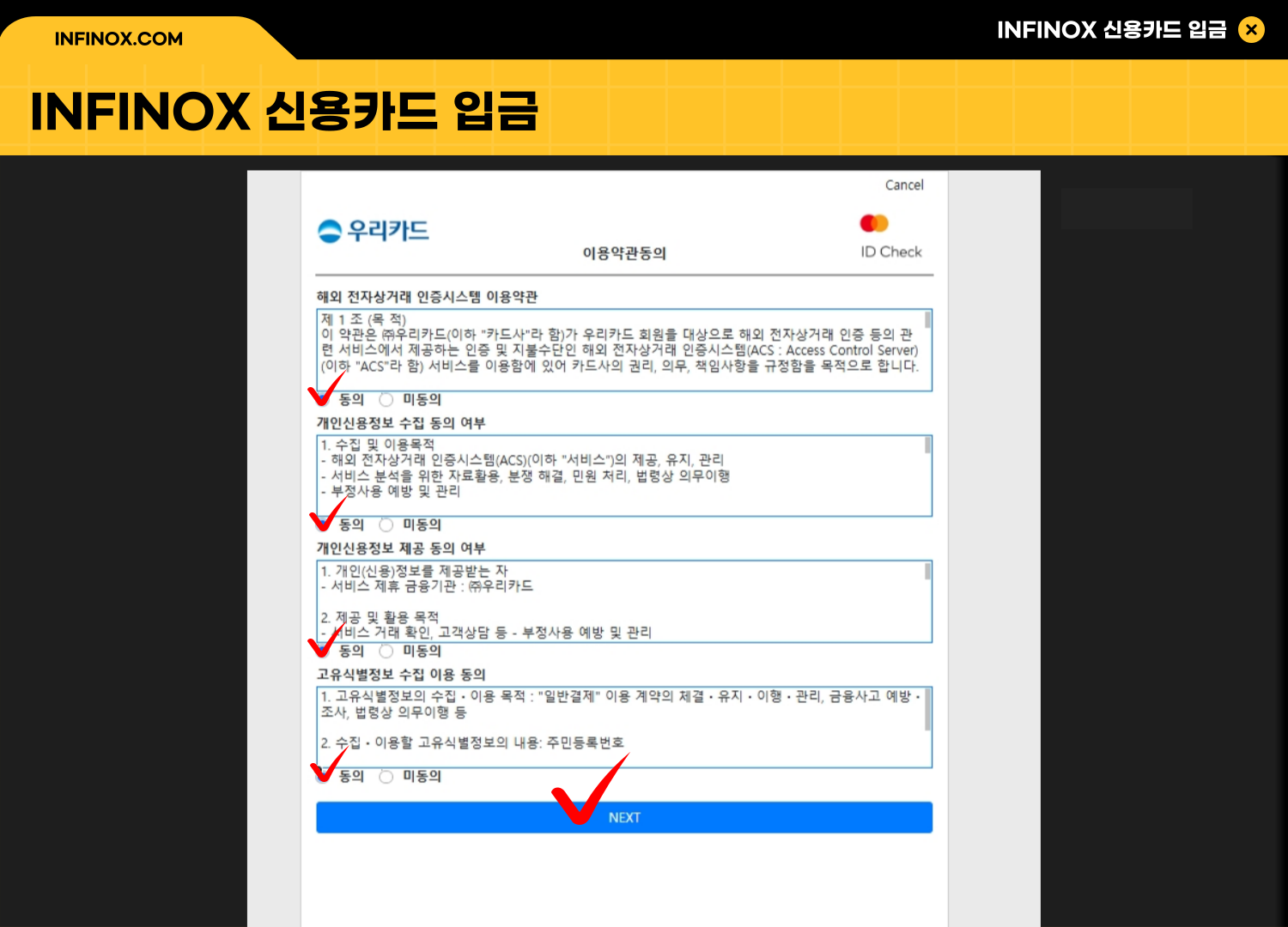The image size is (1288, 927).
Task: Click the 1. 수집 및 이용목적 line
Action: [x=378, y=445]
